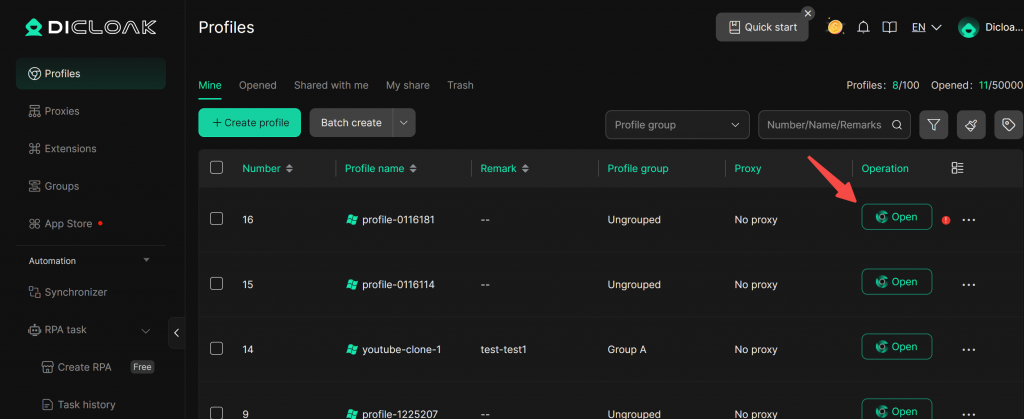Click the three-dot menu for profile-0116114
This screenshot has height=419, width=1024.
[968, 284]
